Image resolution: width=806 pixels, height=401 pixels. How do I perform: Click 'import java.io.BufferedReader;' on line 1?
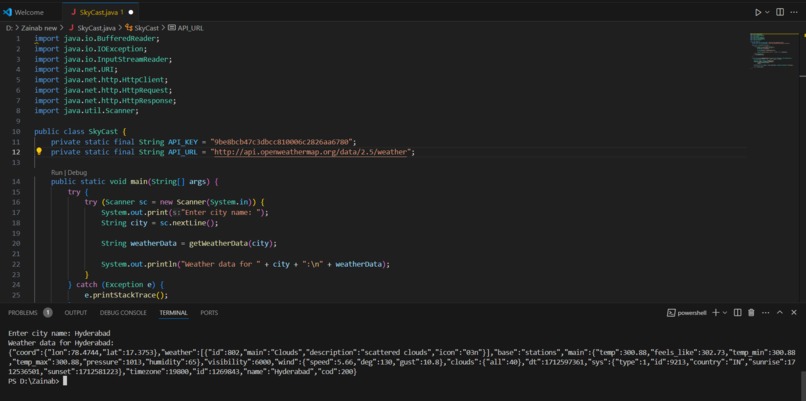click(x=97, y=39)
